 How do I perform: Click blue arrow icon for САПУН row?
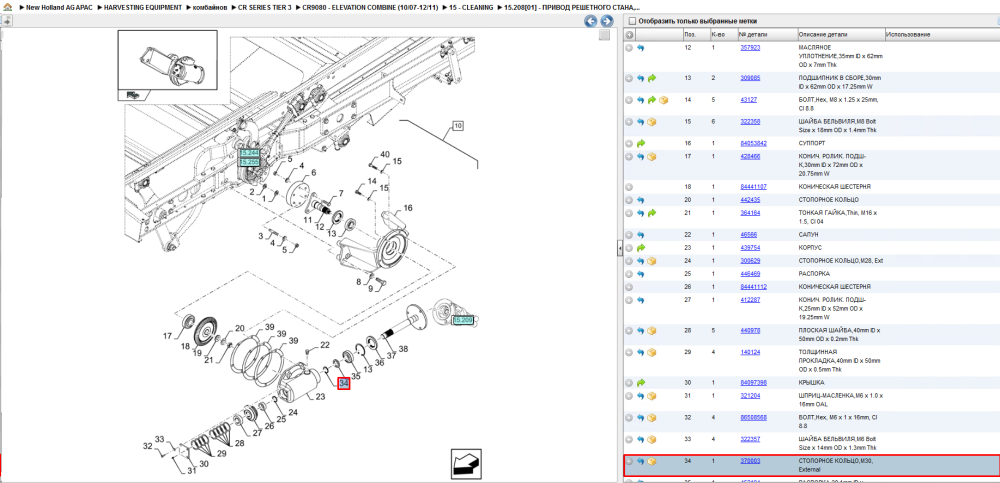[641, 235]
